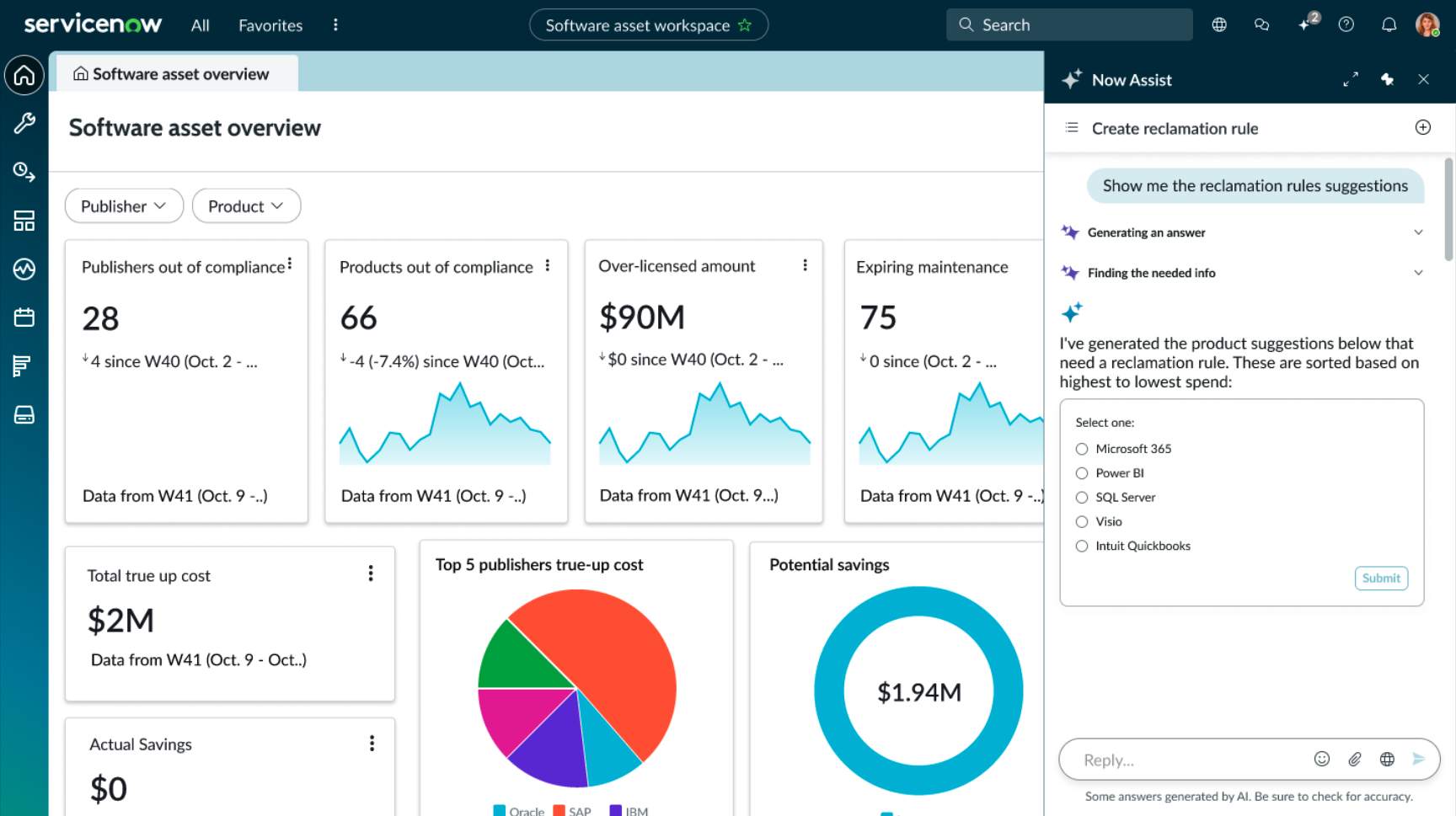The width and height of the screenshot is (1456, 816).
Task: Click the attachment paperclip in reply box
Action: tap(1355, 760)
